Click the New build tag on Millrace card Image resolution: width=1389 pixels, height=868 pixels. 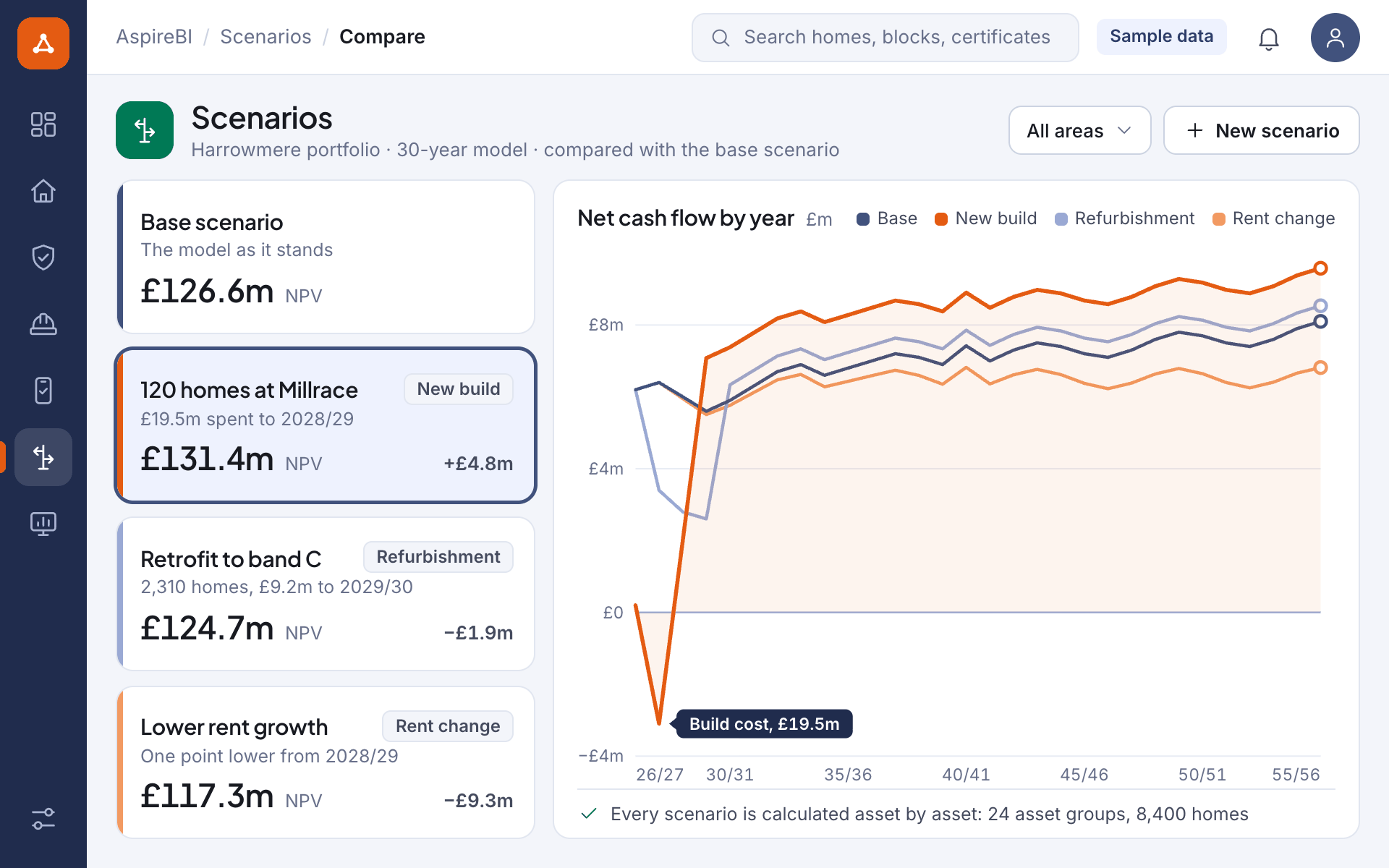459,389
